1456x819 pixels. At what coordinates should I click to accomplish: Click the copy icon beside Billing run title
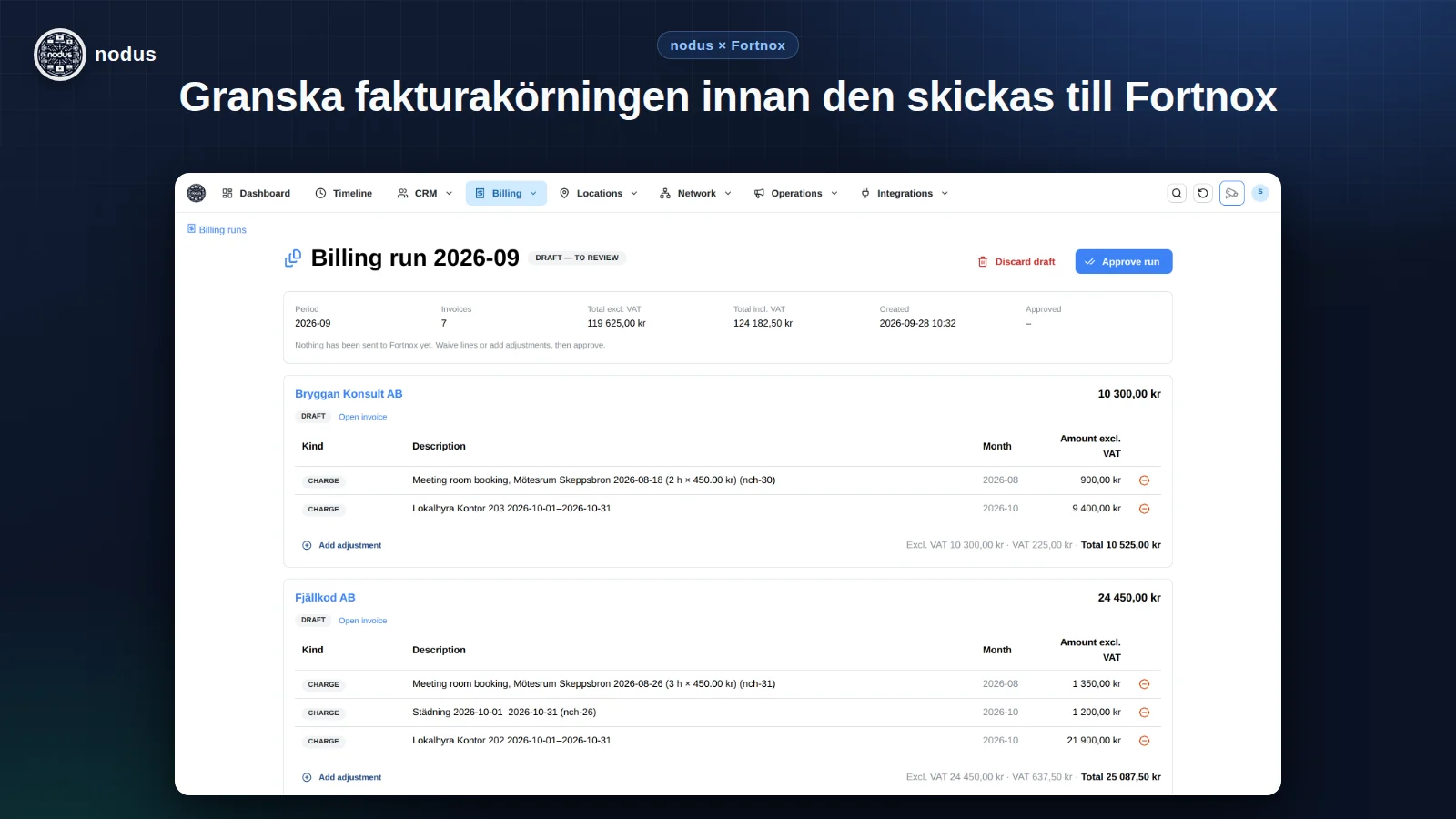click(293, 258)
